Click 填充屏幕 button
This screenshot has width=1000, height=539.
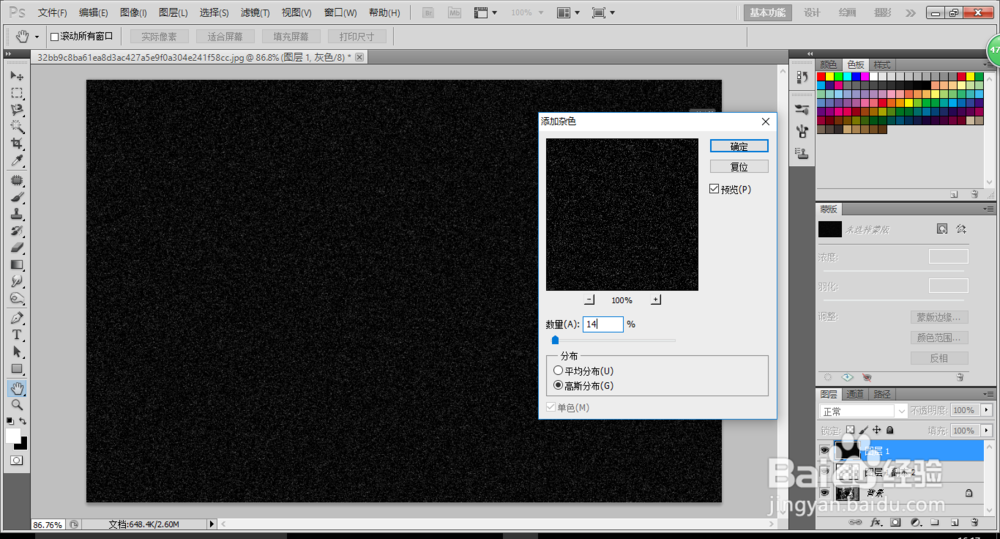coord(291,37)
